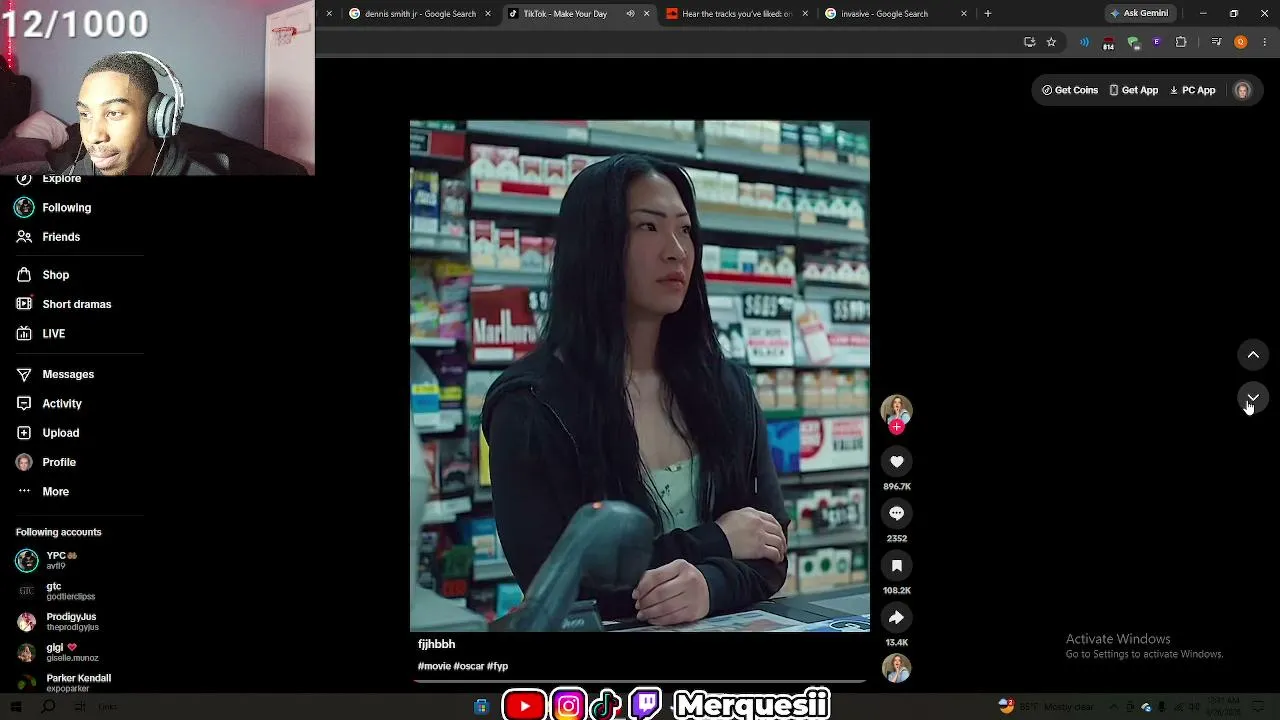
Task: Click the blue sound-wave extension icon
Action: (1084, 42)
